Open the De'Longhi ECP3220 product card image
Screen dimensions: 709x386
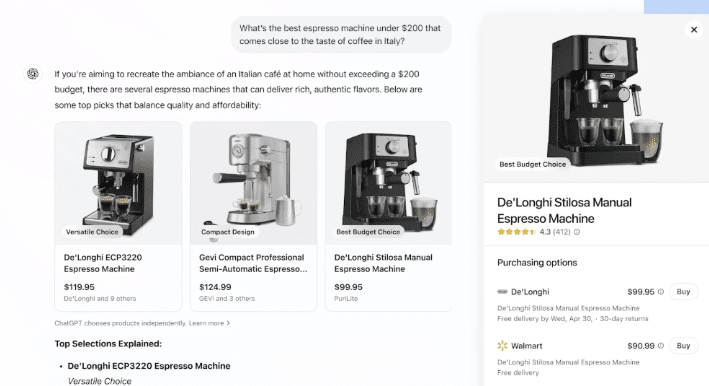(x=118, y=183)
